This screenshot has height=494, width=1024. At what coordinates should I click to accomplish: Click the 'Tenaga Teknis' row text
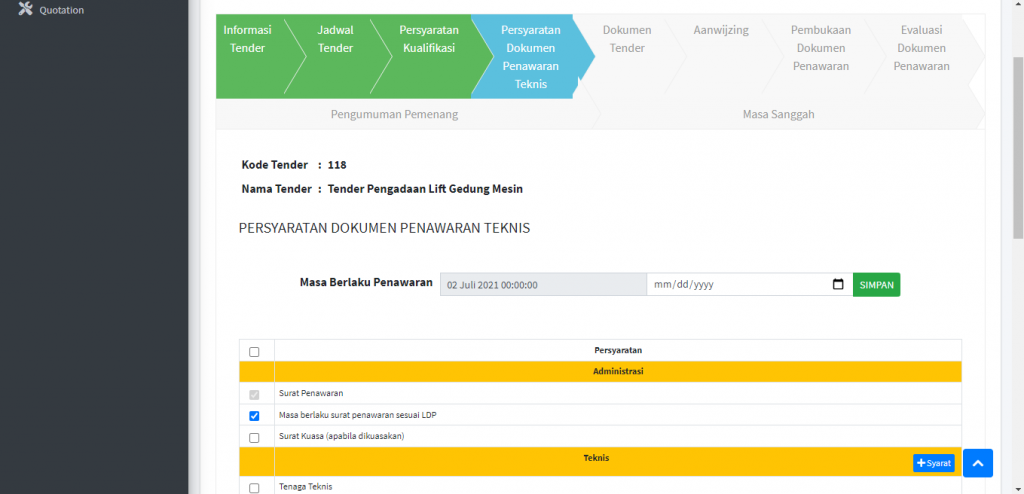[306, 486]
